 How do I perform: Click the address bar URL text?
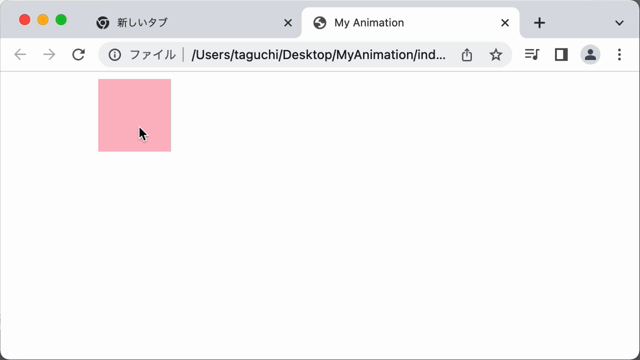point(318,55)
